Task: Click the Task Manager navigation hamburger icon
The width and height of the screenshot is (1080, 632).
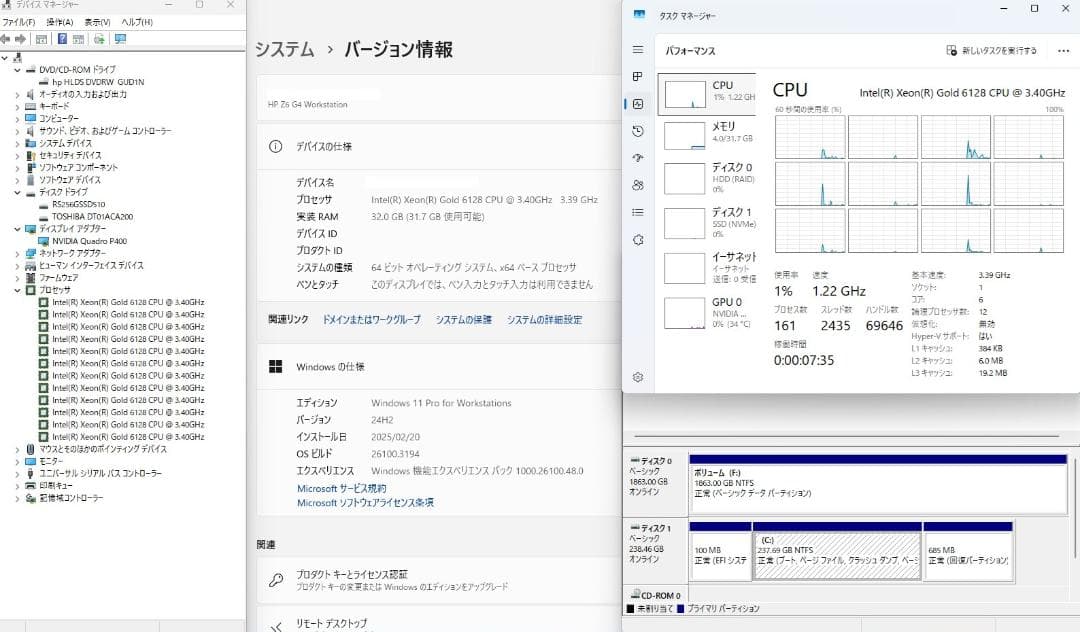Action: click(637, 49)
